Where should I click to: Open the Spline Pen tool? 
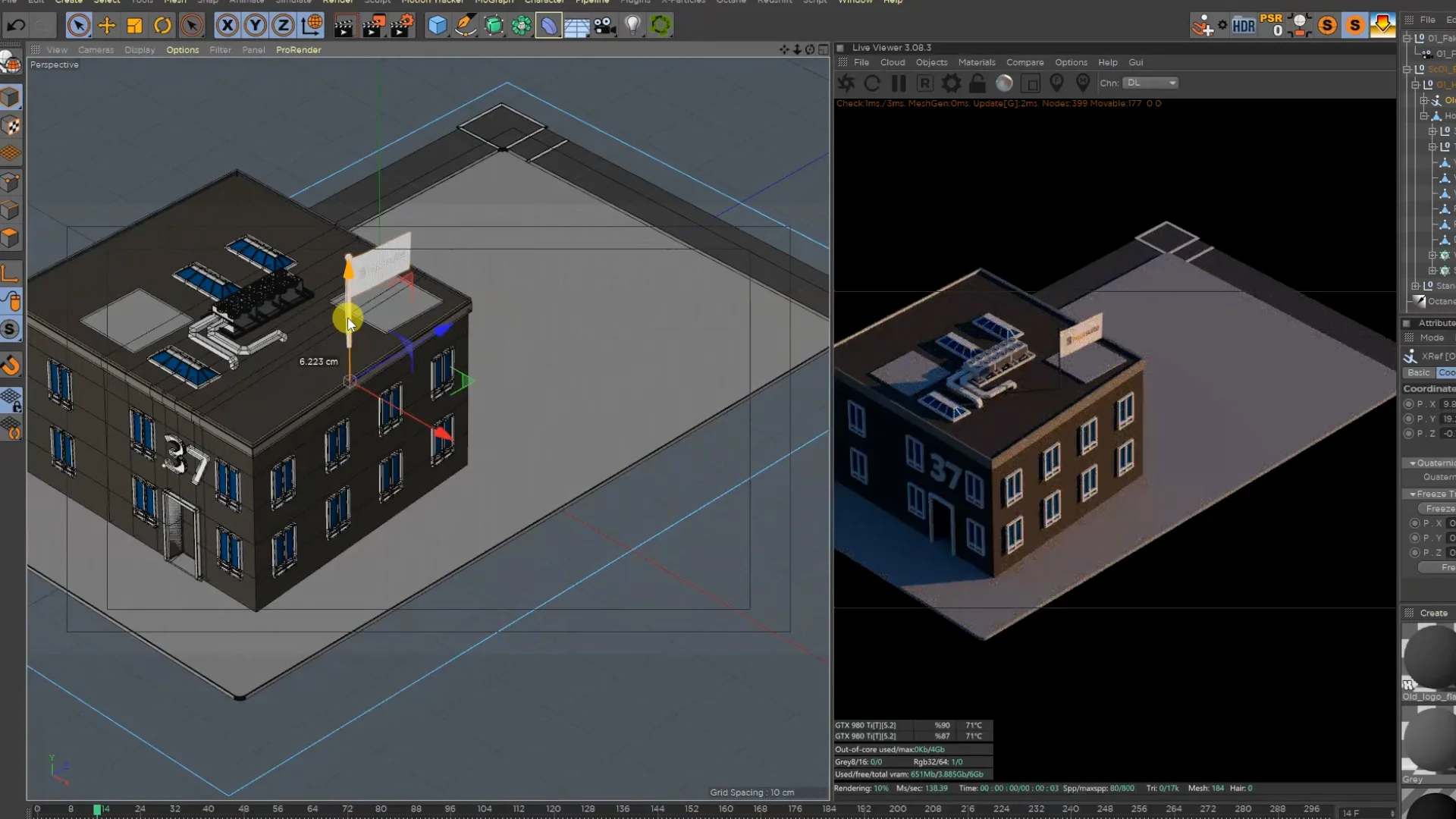click(x=466, y=26)
